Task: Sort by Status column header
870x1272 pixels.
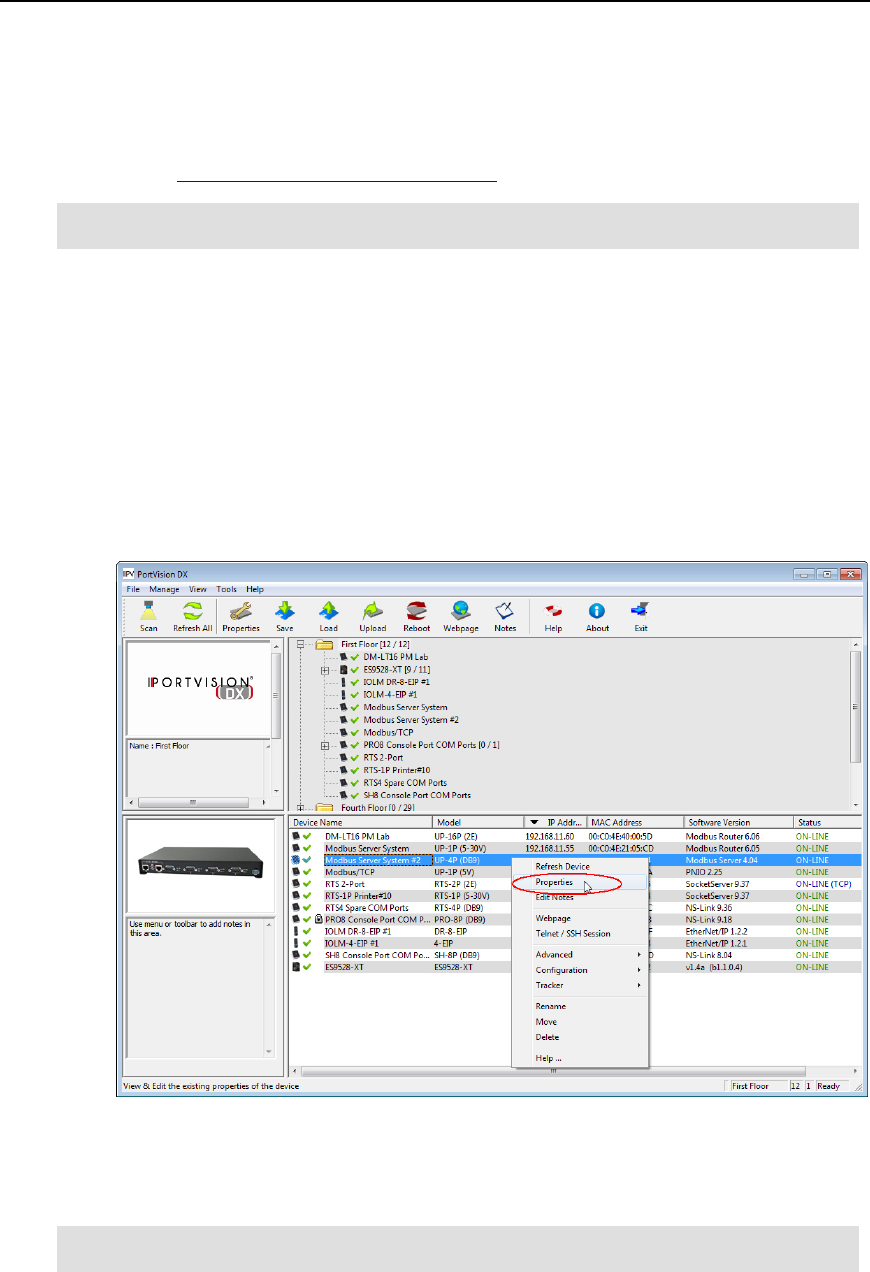Action: tap(827, 822)
